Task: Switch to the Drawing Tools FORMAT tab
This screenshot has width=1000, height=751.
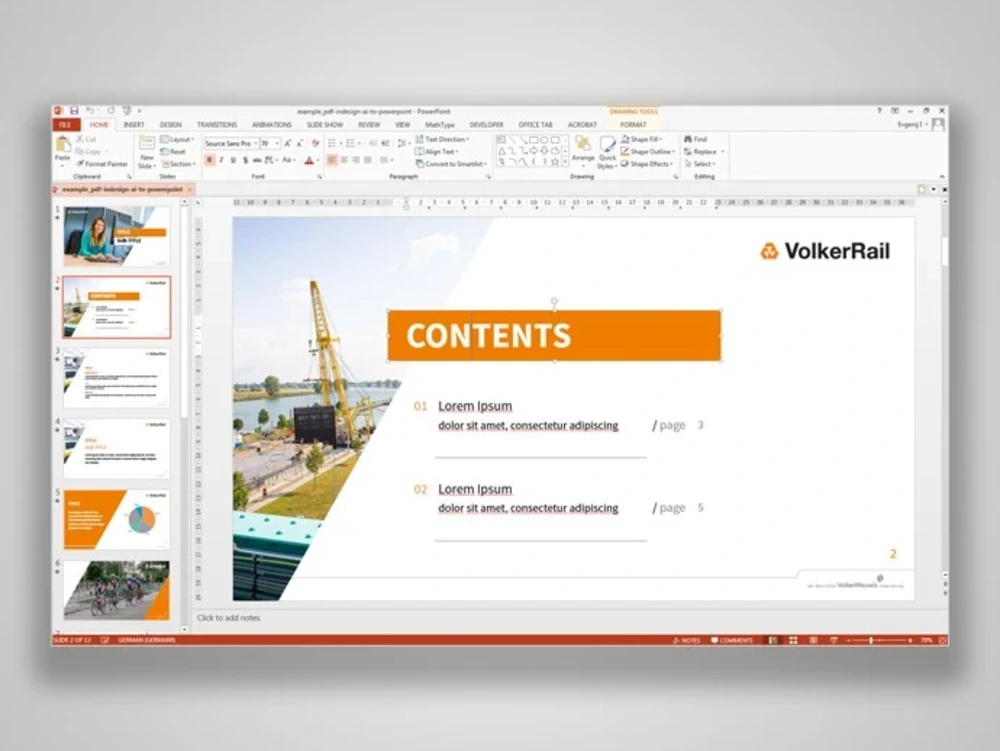Action: point(633,125)
